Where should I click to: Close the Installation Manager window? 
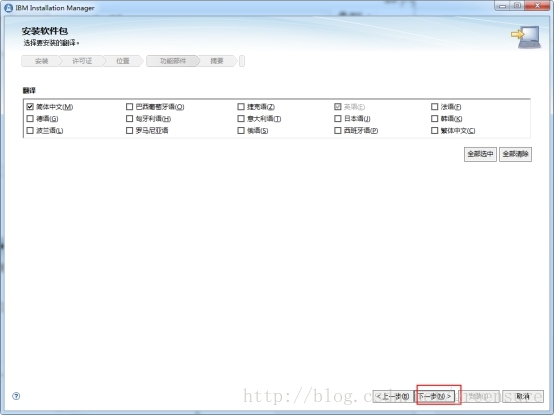coord(537,6)
